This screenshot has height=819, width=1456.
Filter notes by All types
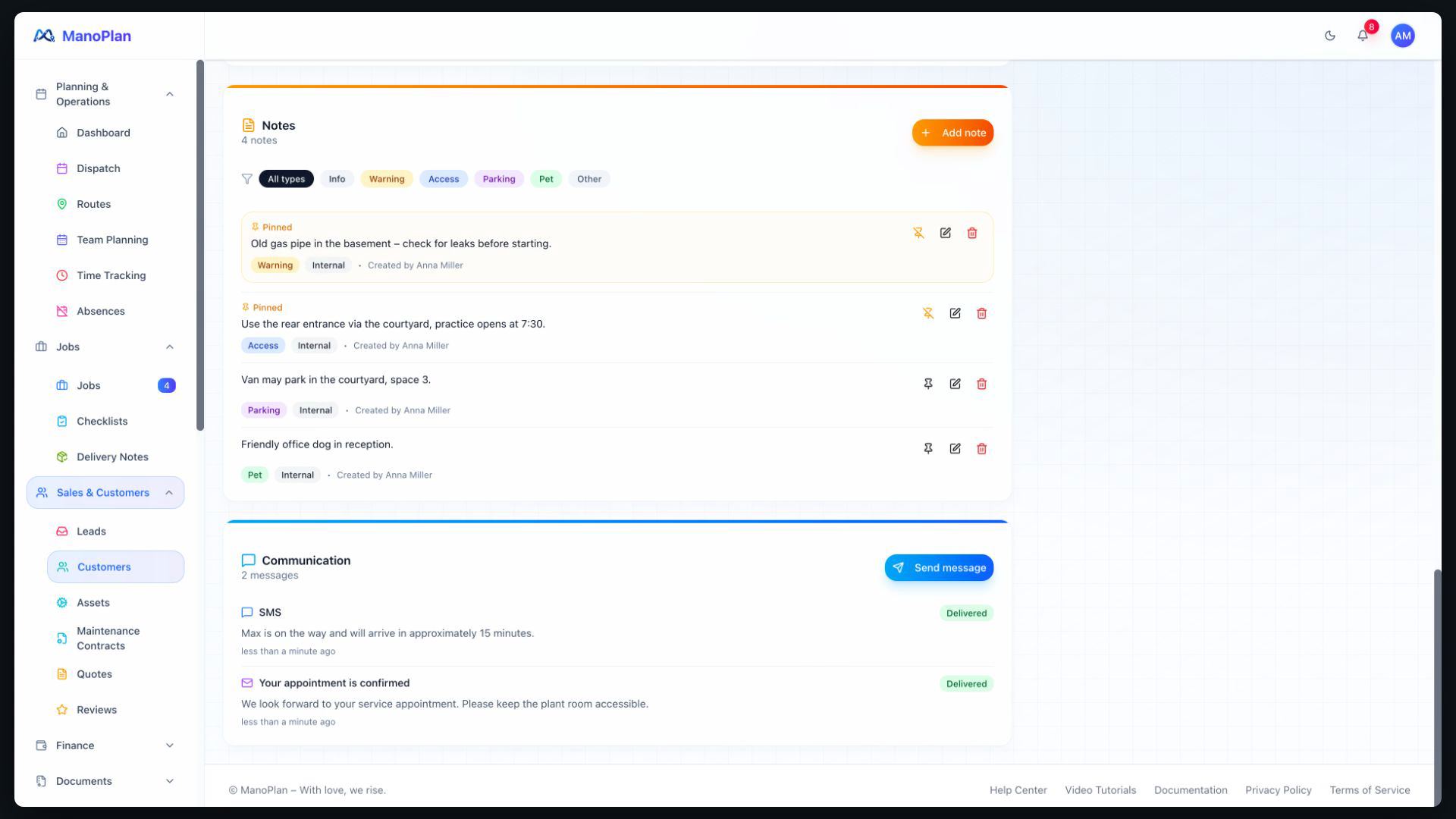point(286,179)
